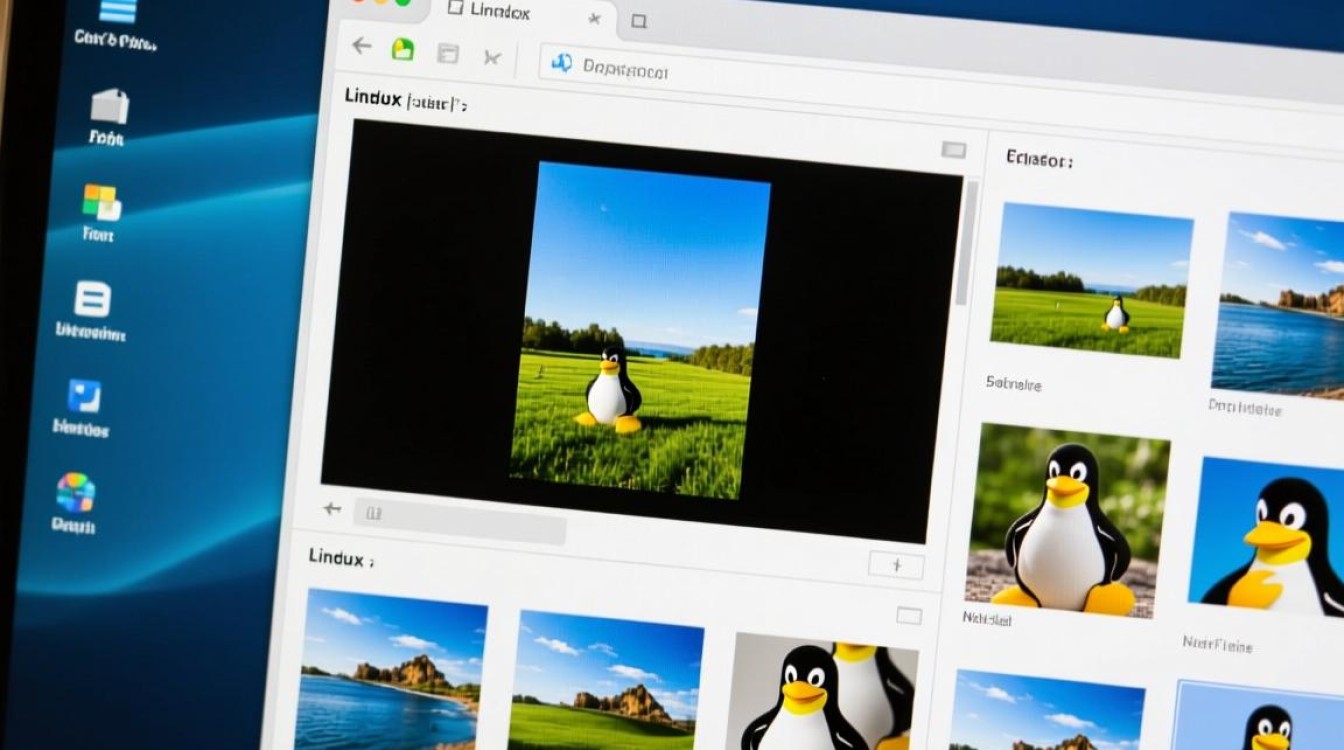Click the back navigation arrow in the toolbar

click(x=360, y=46)
